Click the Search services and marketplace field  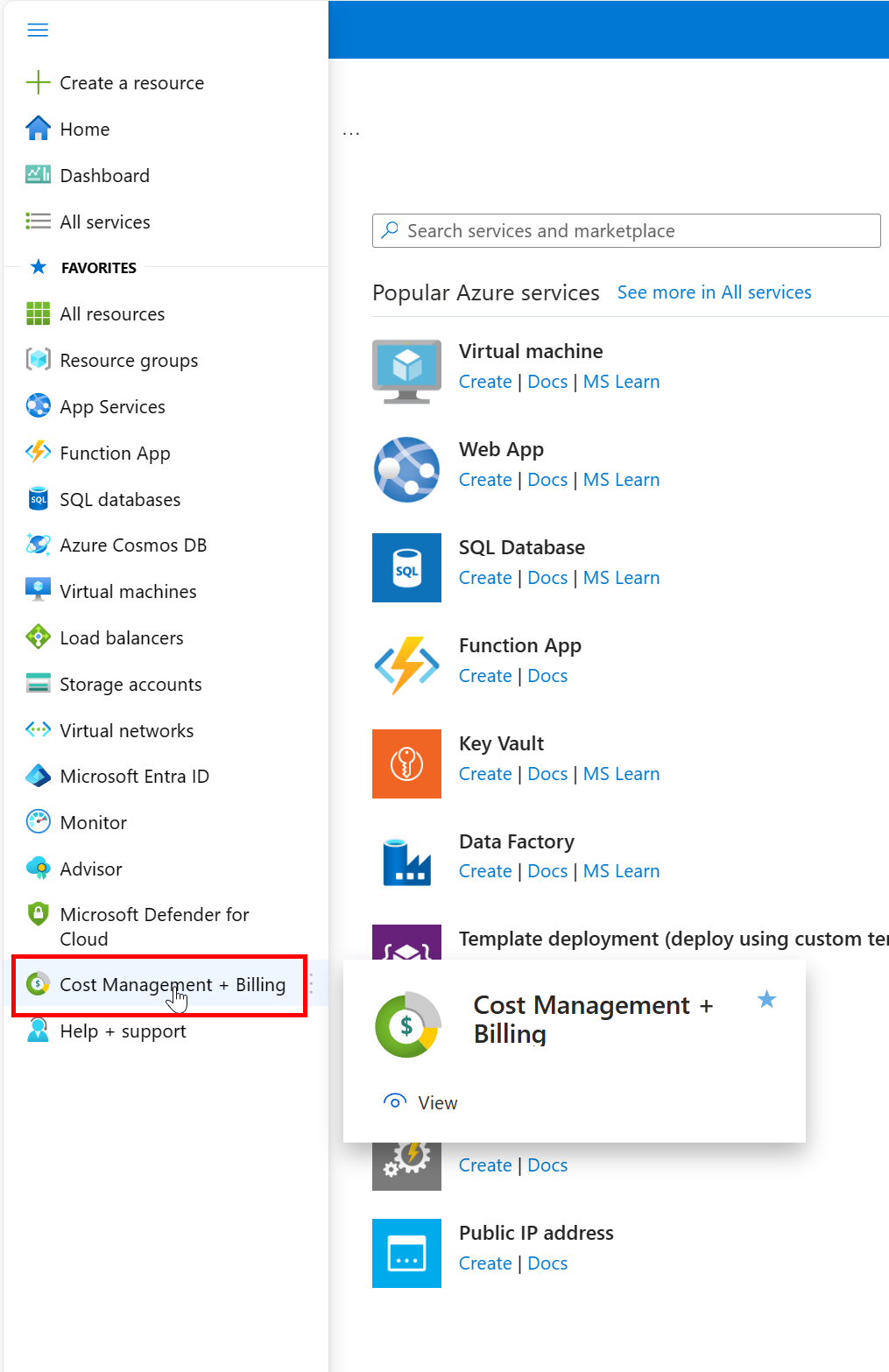pyautogui.click(x=626, y=230)
